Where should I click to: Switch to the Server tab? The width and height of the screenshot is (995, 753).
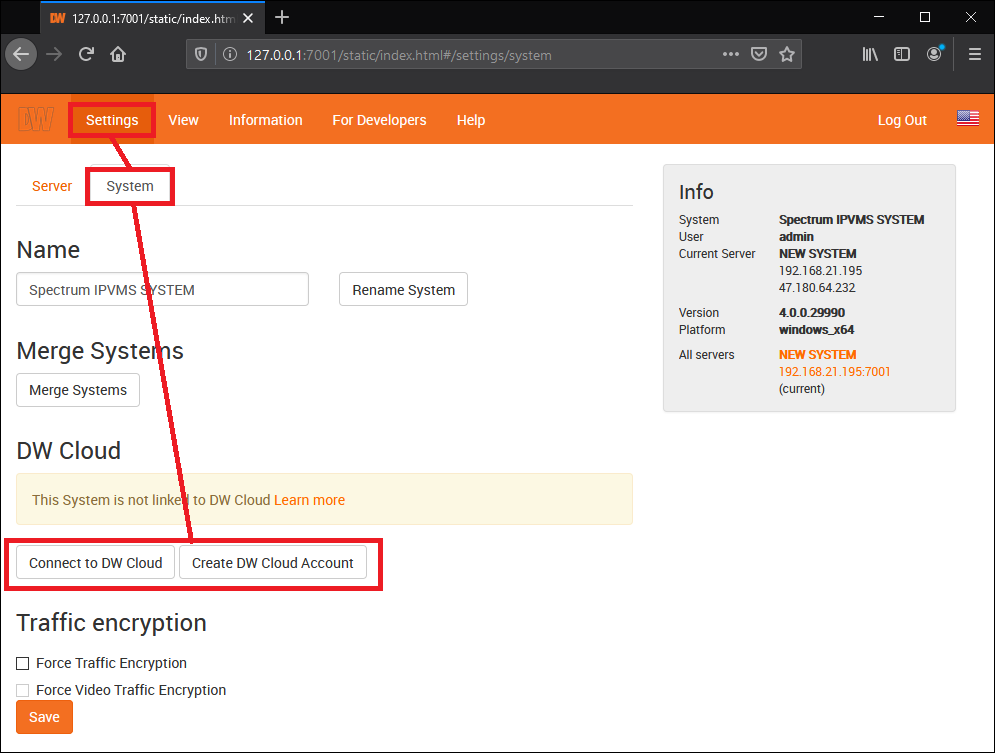(x=51, y=186)
